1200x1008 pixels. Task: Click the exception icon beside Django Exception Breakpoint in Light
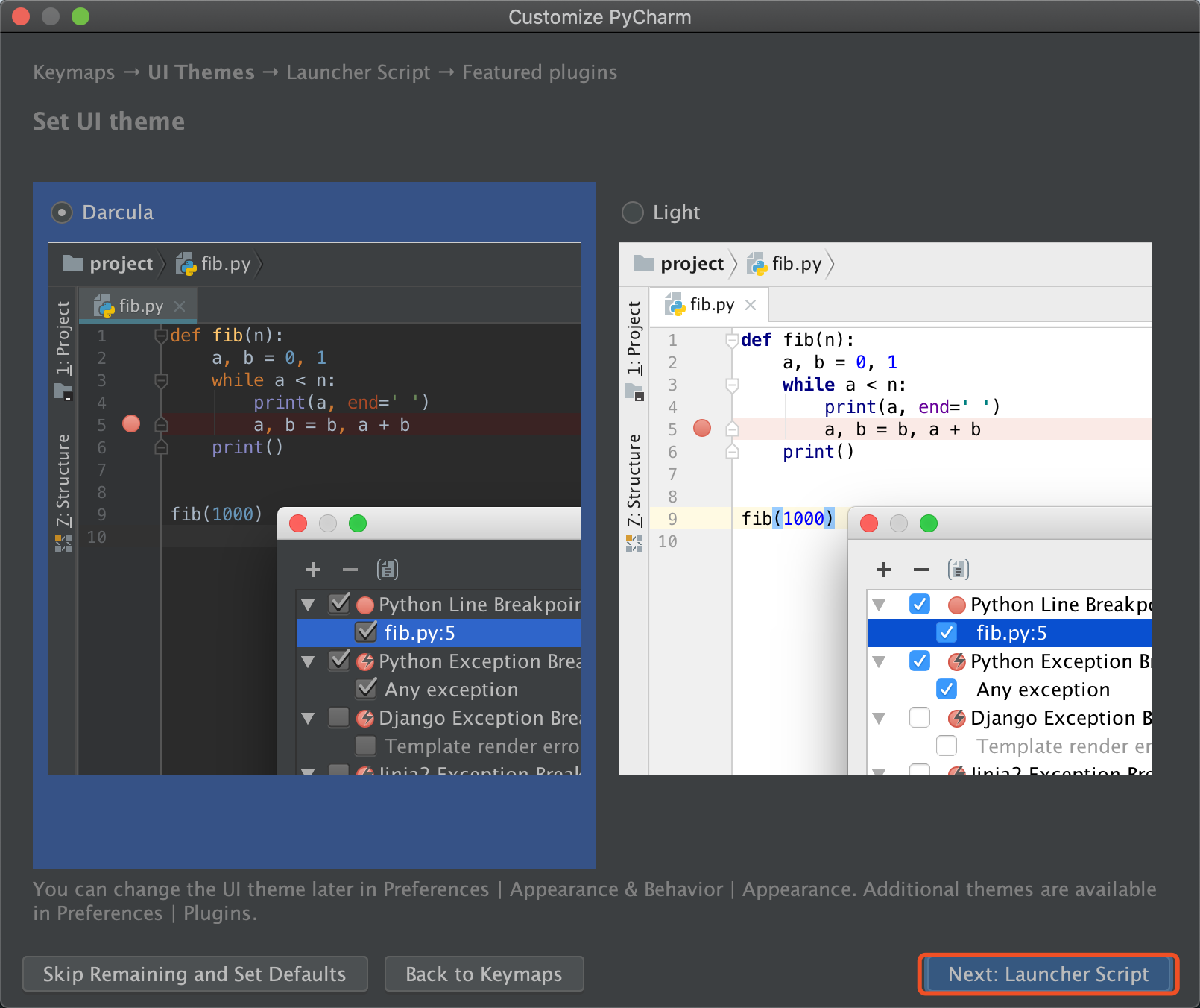(957, 718)
